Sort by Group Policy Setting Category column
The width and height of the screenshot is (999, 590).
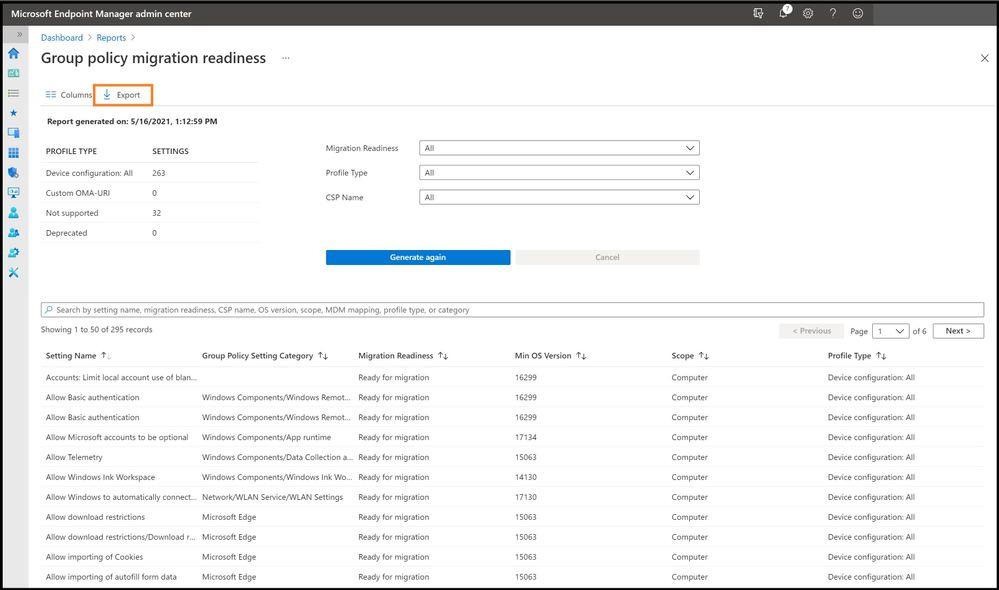265,356
